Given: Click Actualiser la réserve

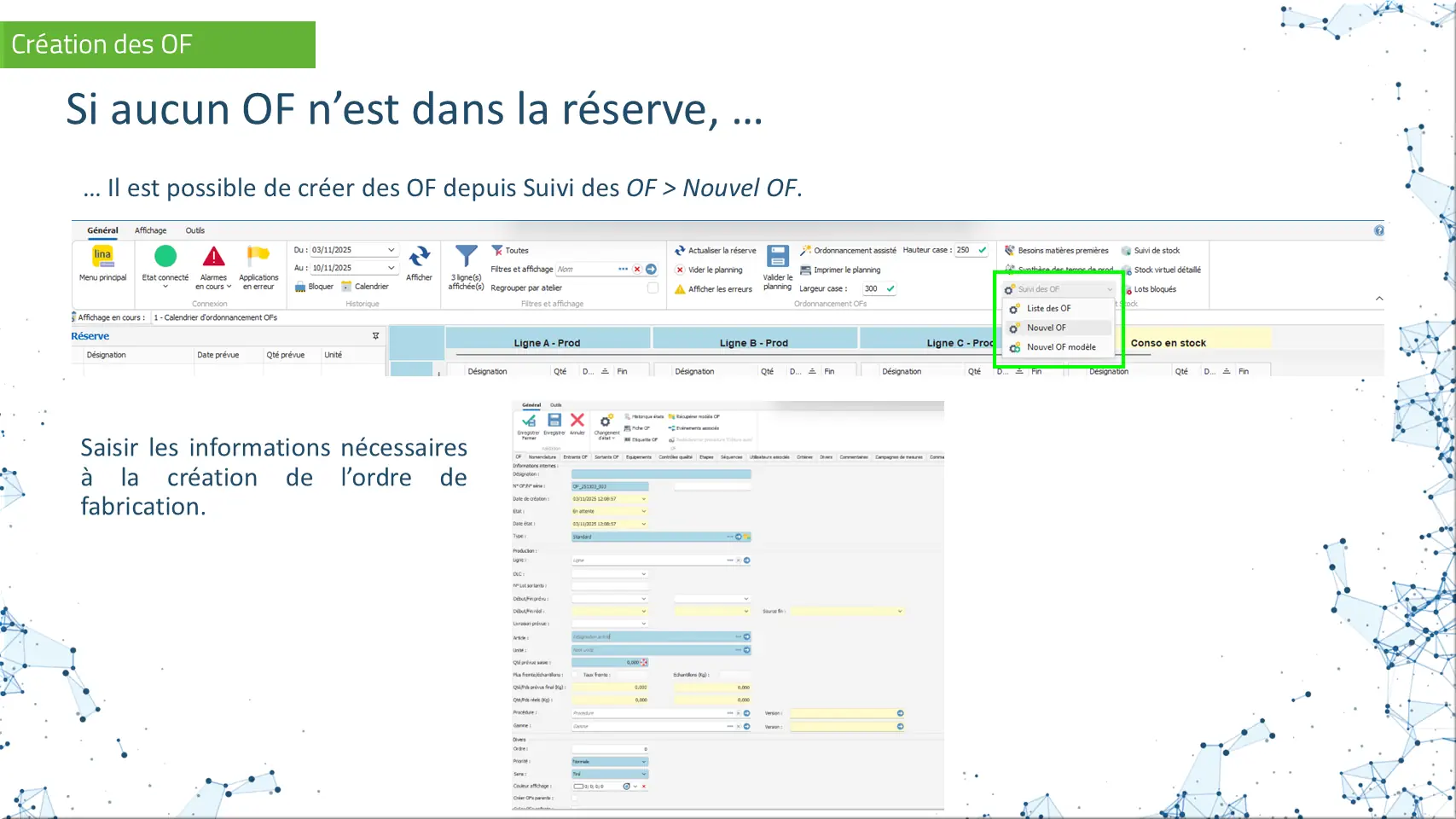Looking at the screenshot, I should click(715, 251).
